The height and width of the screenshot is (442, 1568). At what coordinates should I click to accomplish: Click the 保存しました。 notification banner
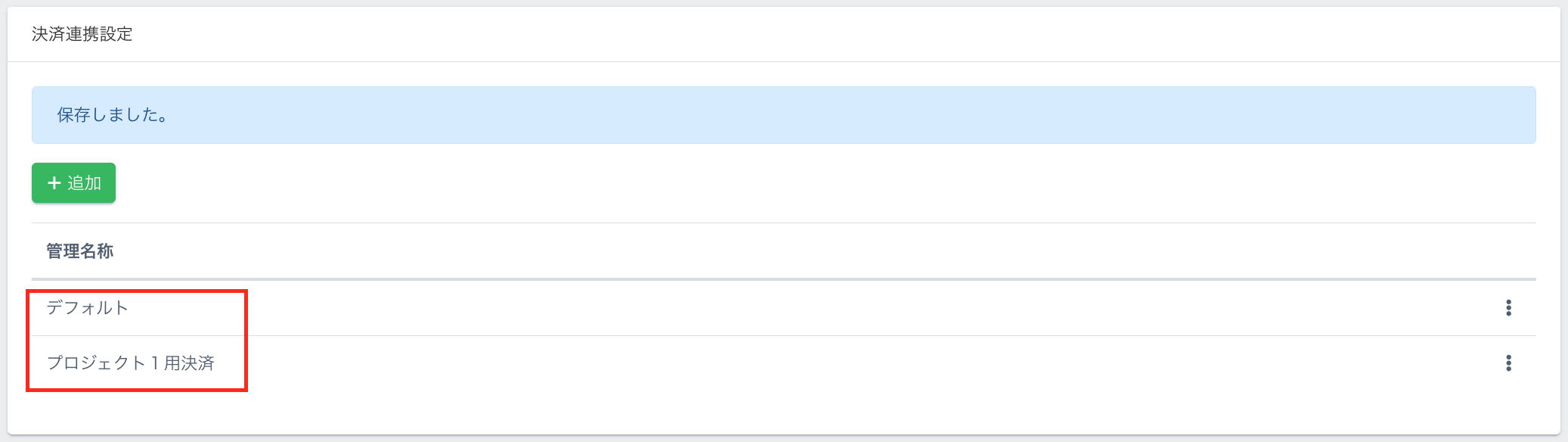pyautogui.click(x=783, y=115)
